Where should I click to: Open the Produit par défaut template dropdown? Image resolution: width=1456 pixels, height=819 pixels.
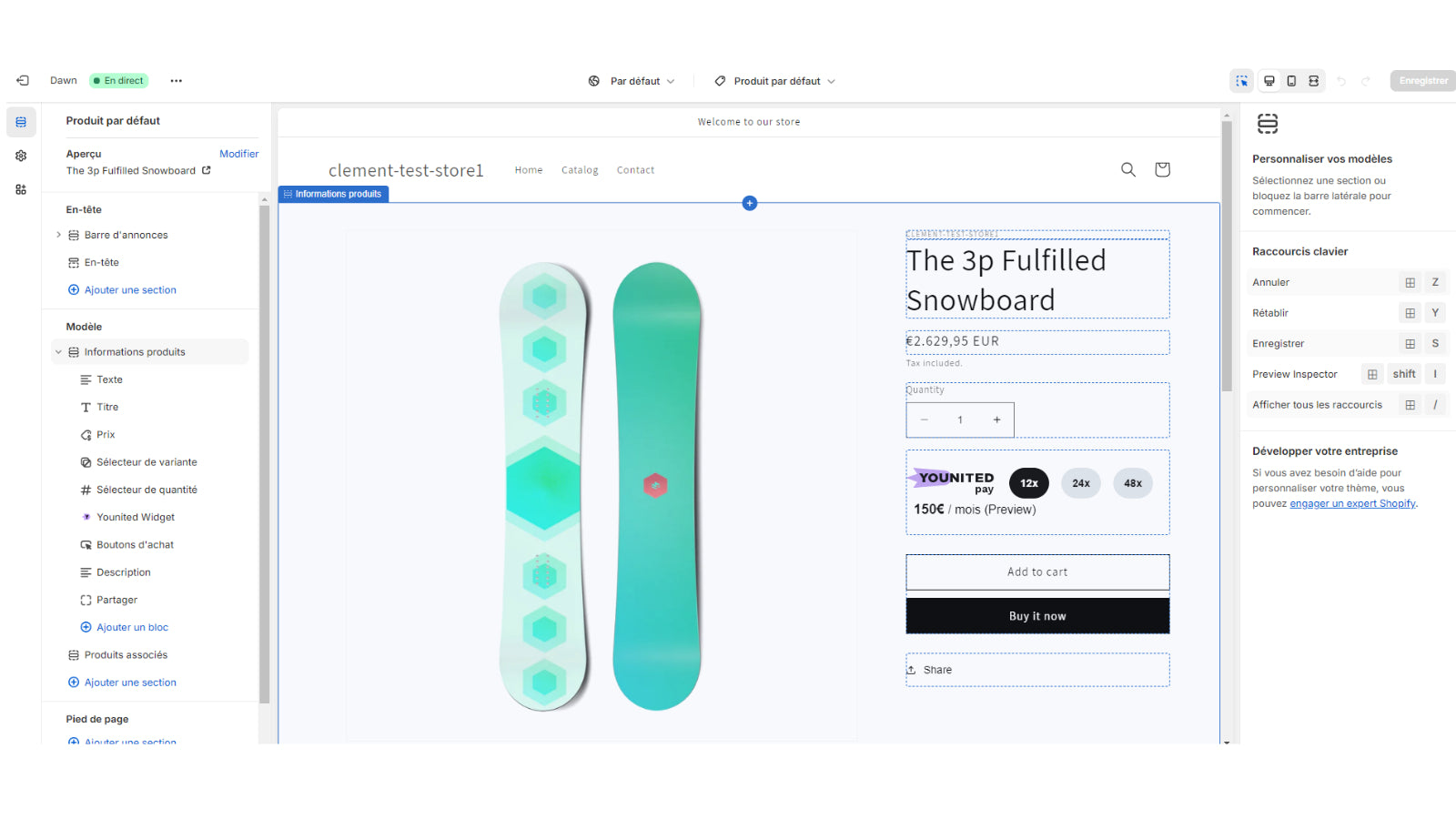(775, 81)
